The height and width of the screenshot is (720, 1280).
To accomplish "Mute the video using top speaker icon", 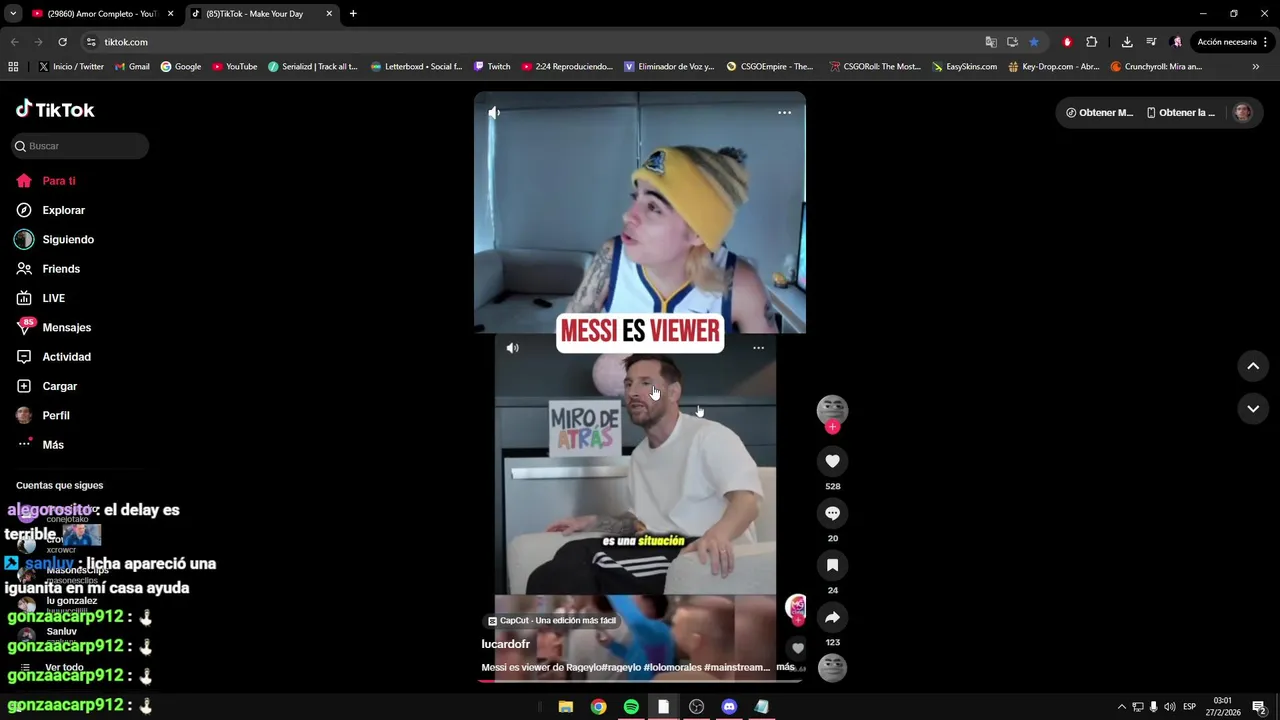I will click(494, 113).
